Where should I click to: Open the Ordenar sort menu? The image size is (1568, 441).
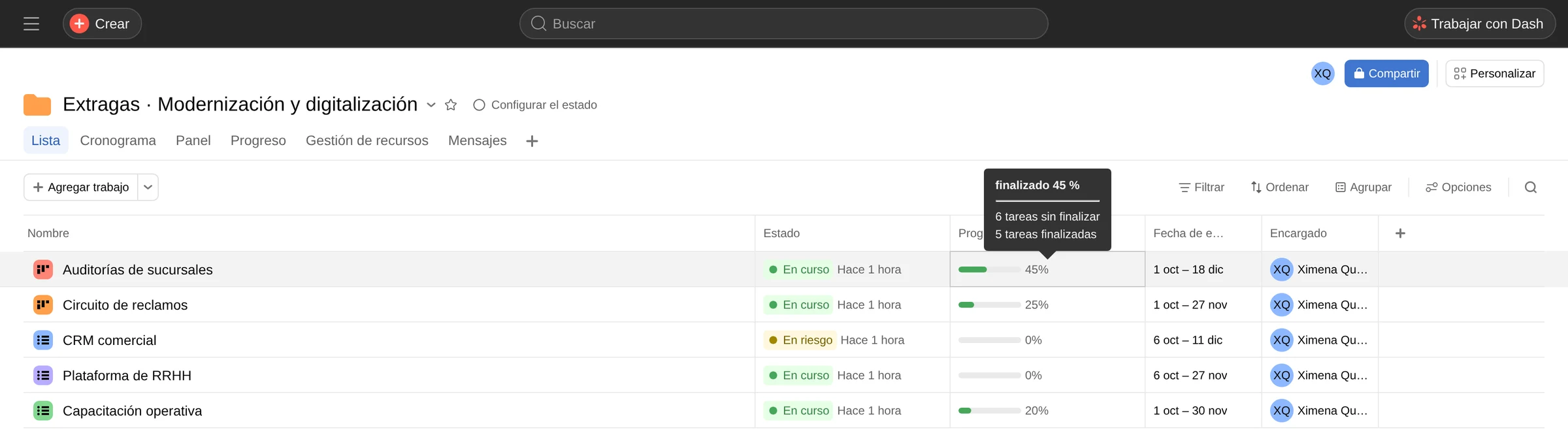[1280, 188]
